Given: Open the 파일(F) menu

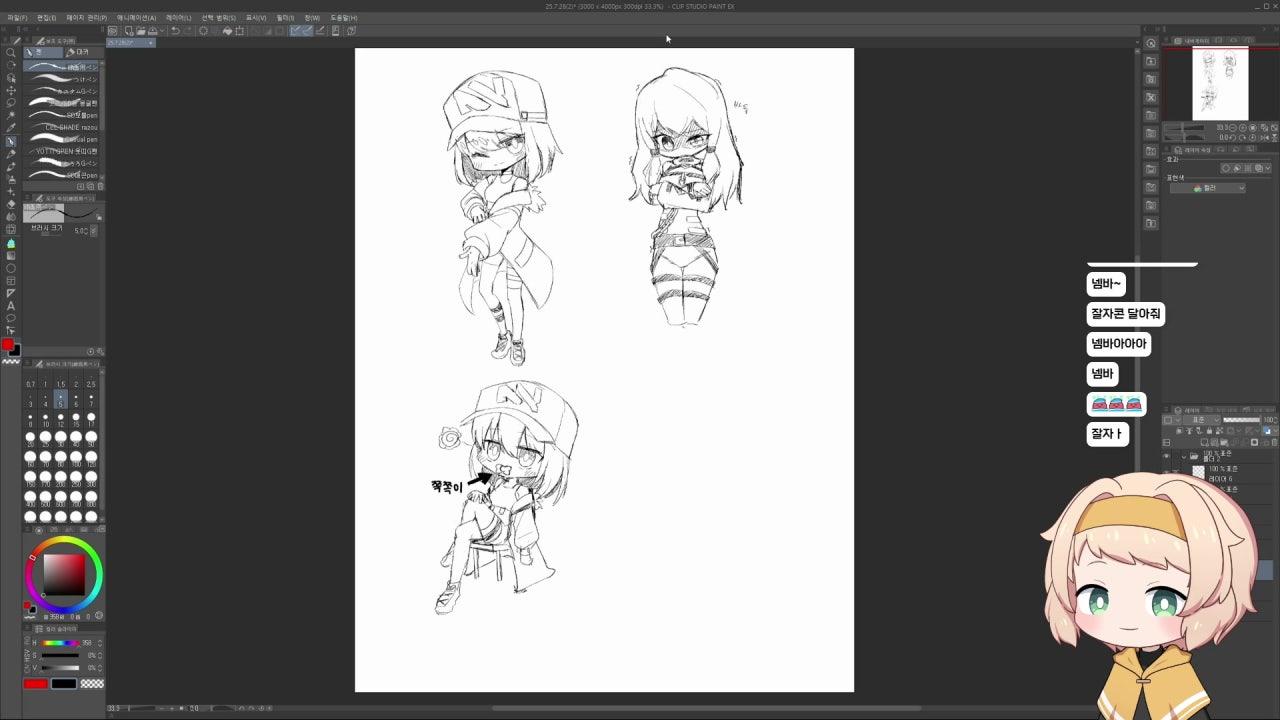Looking at the screenshot, I should [x=18, y=18].
